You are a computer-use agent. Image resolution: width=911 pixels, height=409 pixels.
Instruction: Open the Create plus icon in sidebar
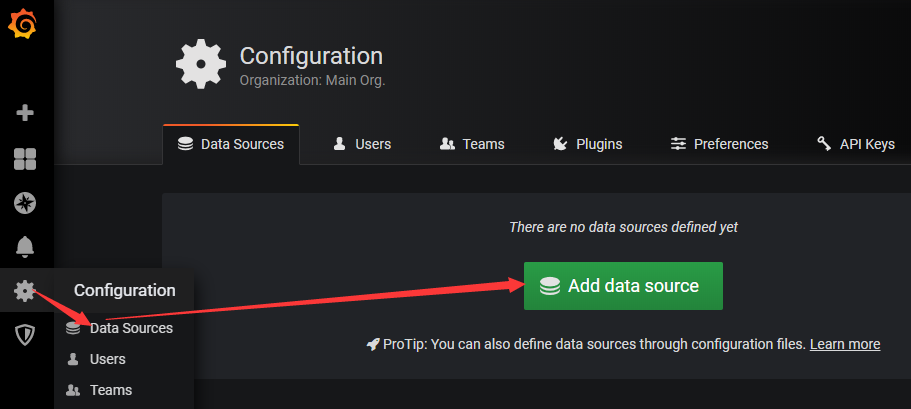tap(25, 113)
